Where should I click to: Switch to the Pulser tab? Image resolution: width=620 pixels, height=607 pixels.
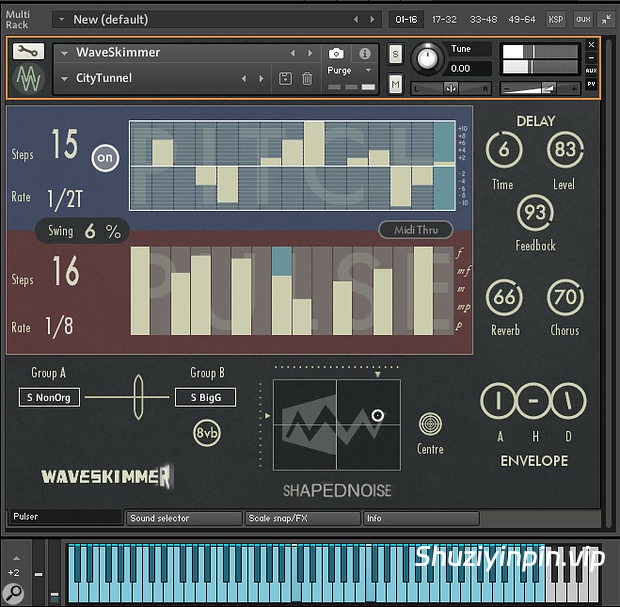[65, 517]
